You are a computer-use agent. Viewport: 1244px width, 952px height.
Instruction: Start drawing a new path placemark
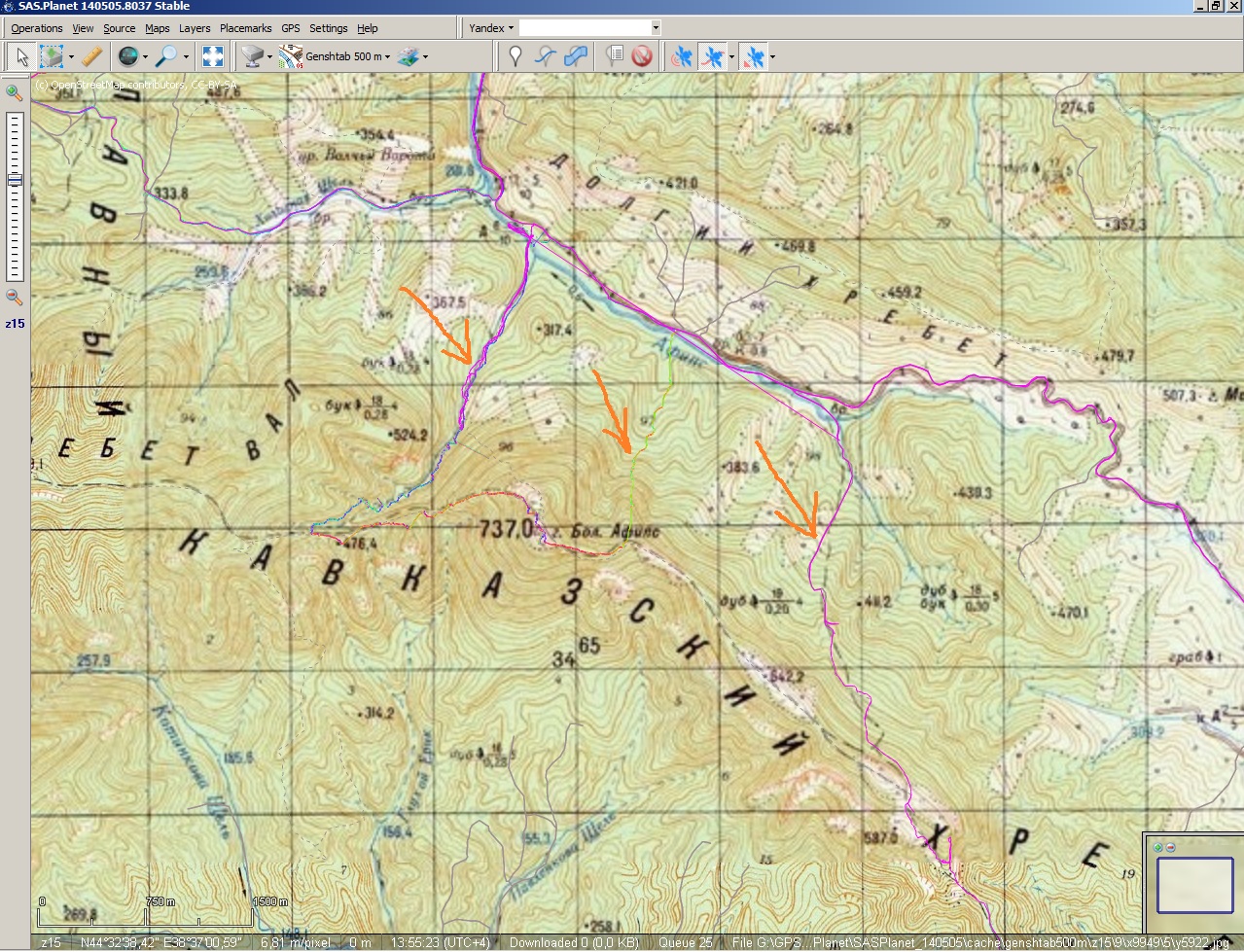click(x=546, y=56)
